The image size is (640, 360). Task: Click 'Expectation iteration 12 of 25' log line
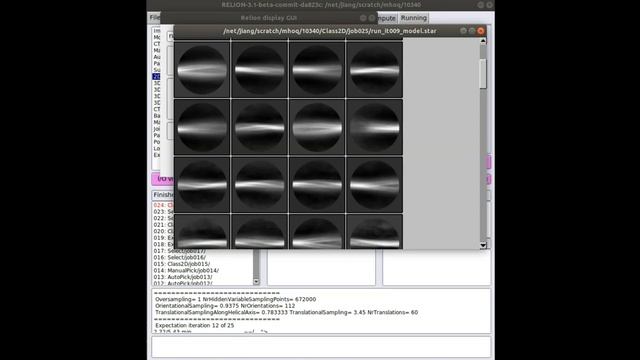(195, 325)
